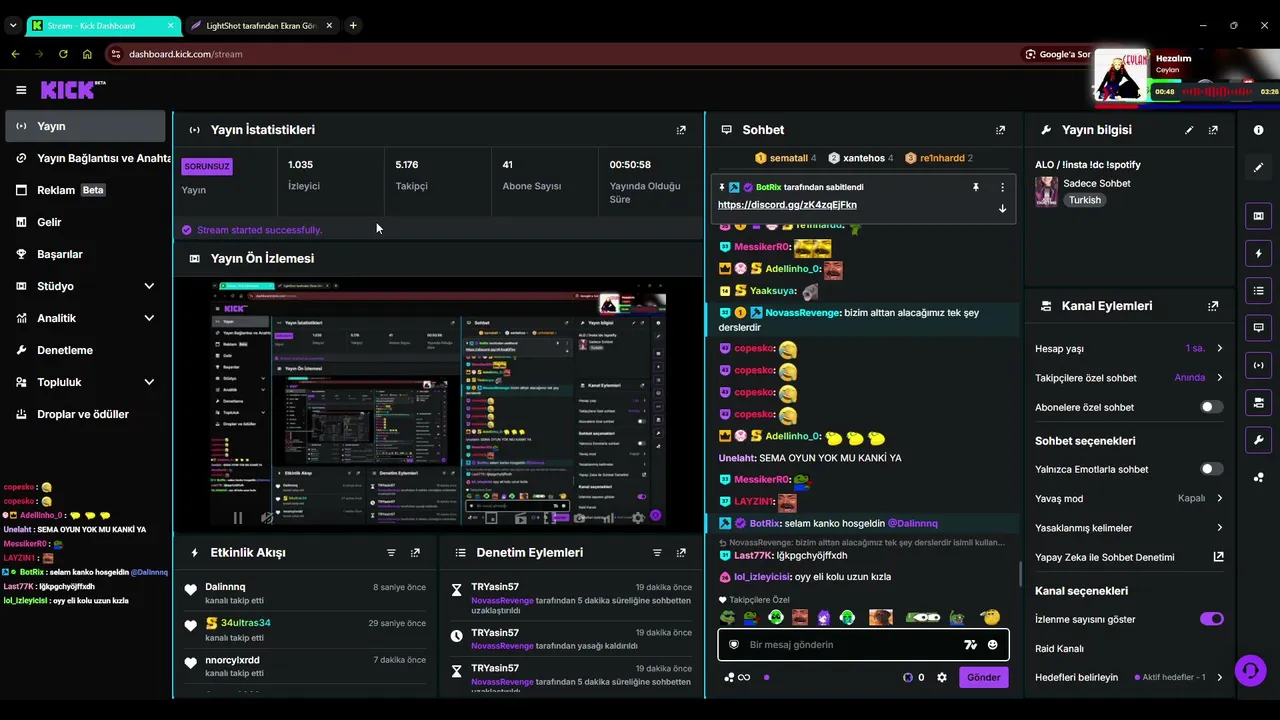
Task: Pop out the Kanal Eylemleri panel
Action: point(1213,306)
